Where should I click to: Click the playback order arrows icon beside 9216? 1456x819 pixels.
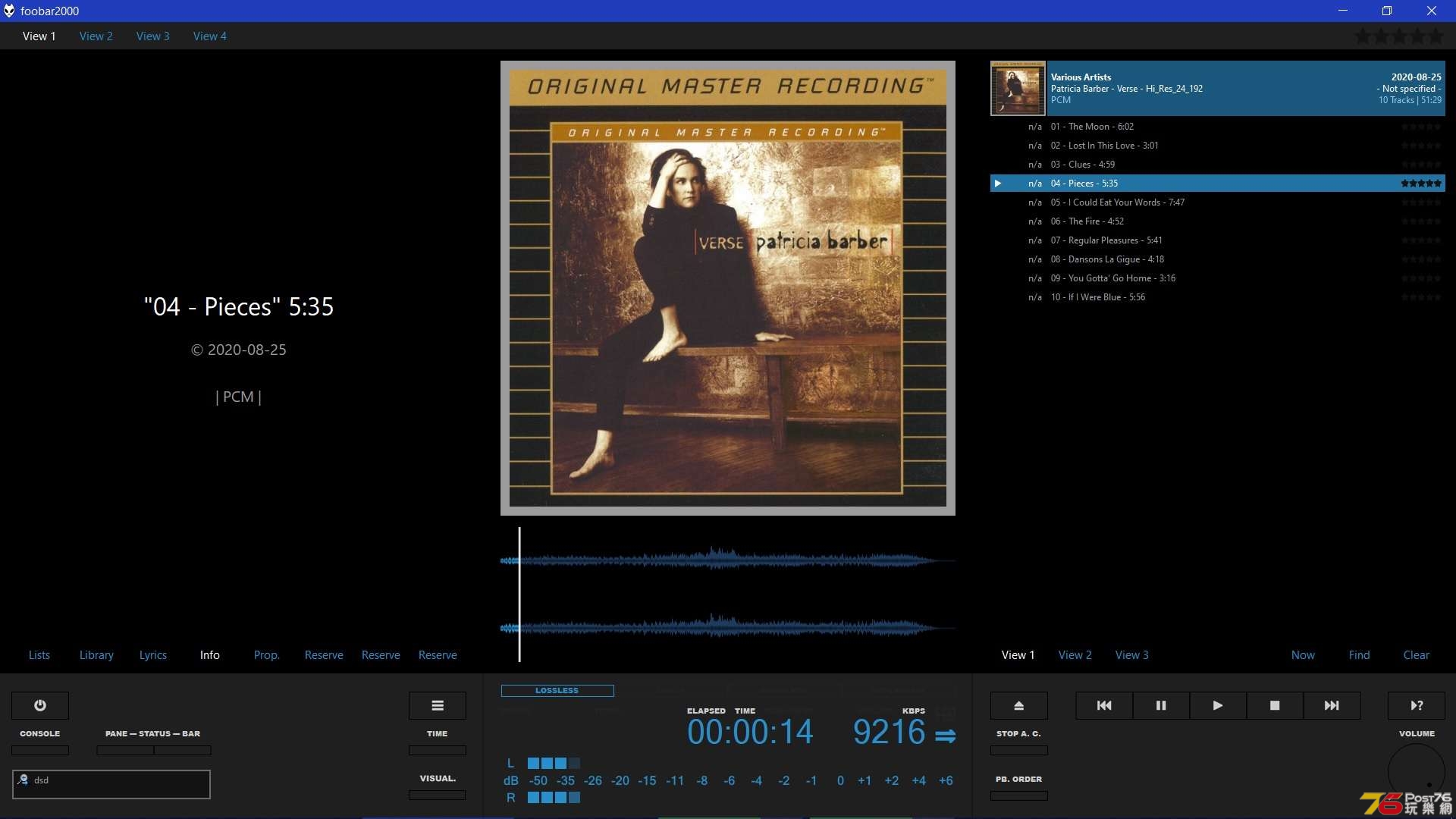point(946,736)
